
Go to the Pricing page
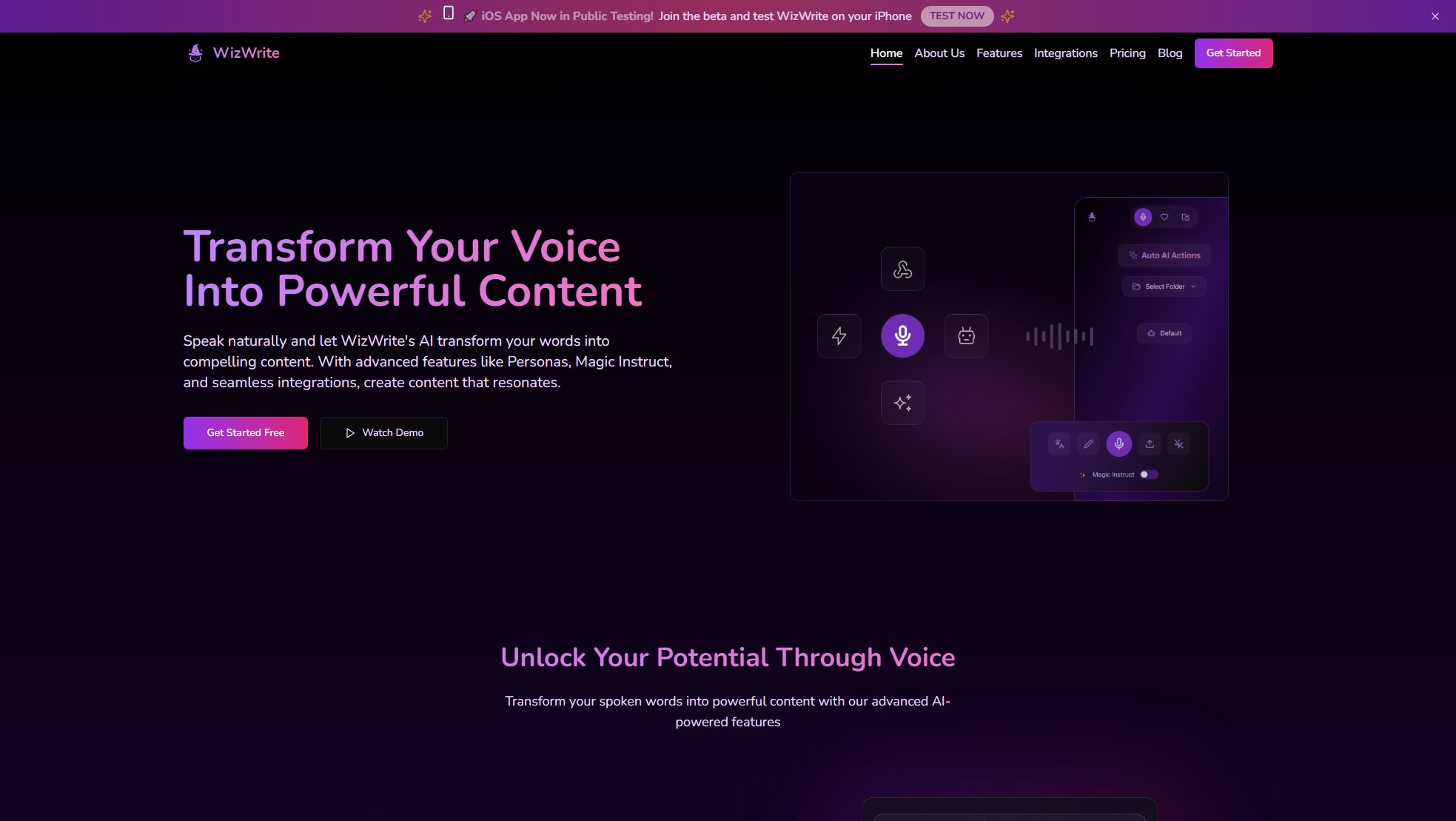pos(1127,53)
